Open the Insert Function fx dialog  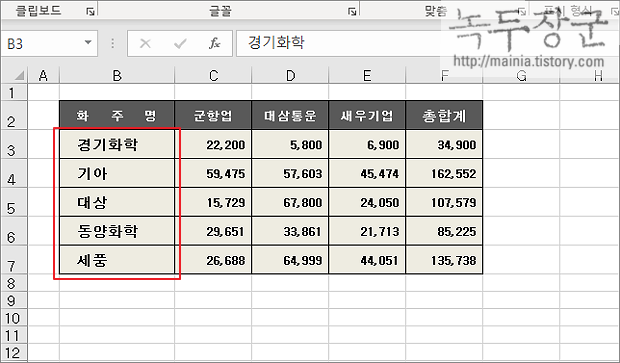pos(214,43)
